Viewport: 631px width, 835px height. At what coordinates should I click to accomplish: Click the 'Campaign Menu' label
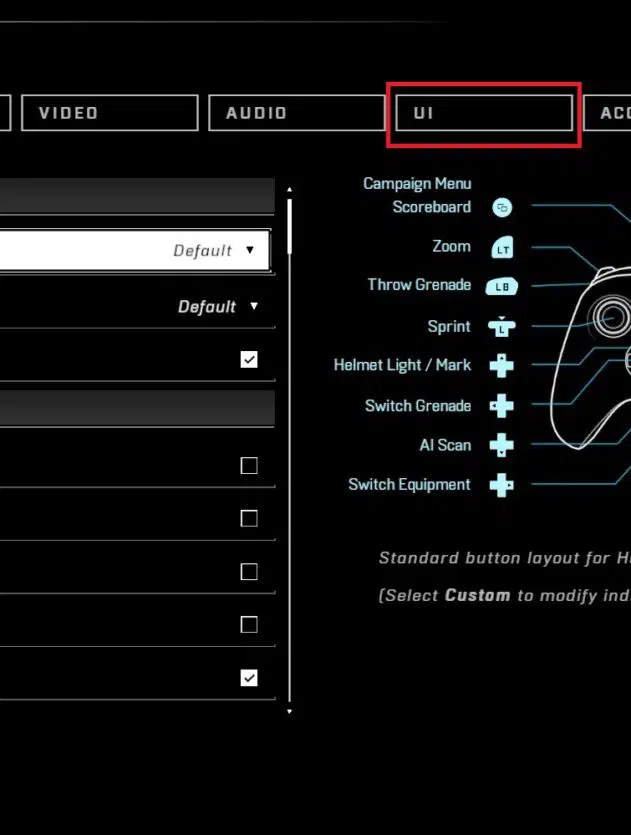coord(417,184)
